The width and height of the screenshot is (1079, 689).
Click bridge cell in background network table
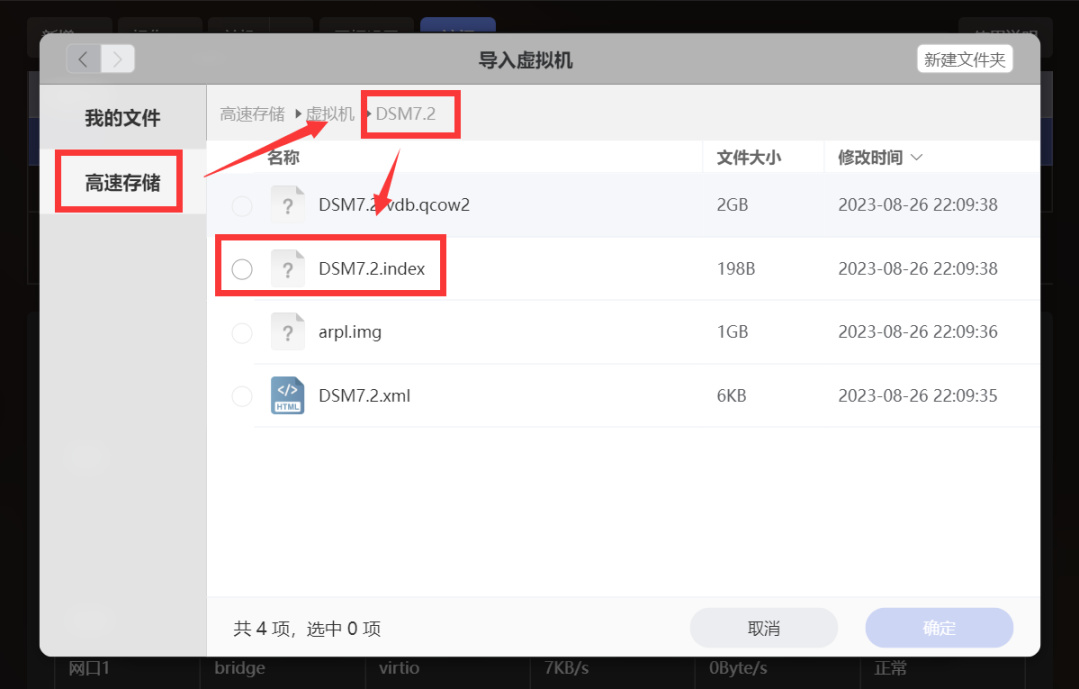point(239,668)
